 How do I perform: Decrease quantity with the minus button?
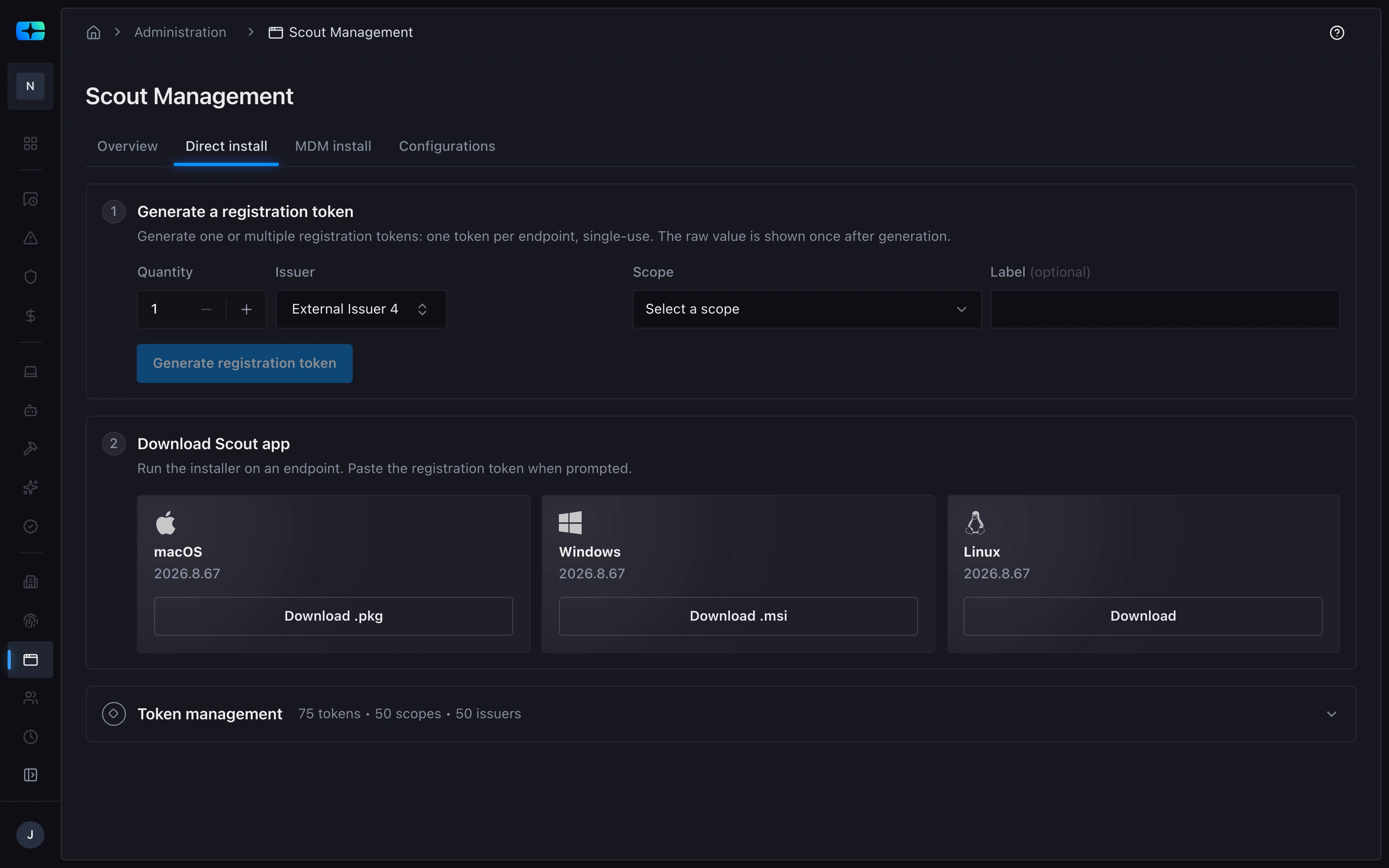(207, 310)
